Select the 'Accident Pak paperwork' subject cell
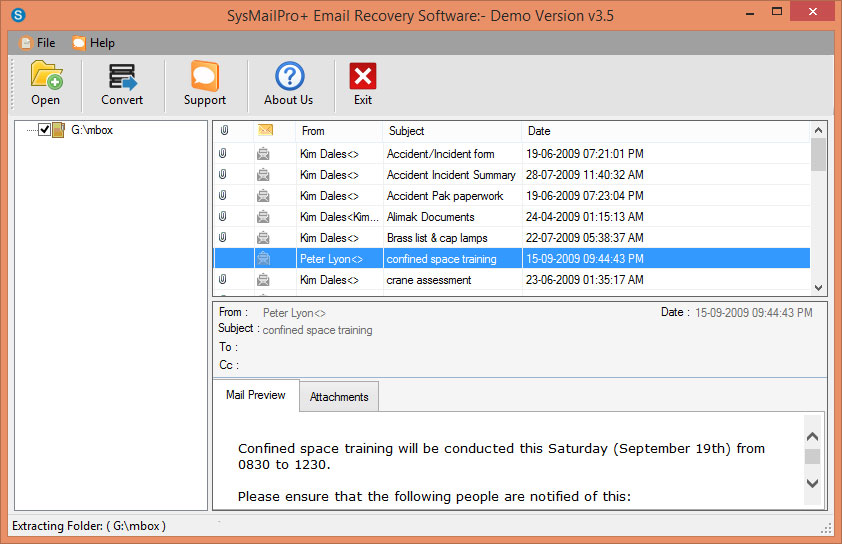Screen dimensions: 842x544 pyautogui.click(x=452, y=195)
